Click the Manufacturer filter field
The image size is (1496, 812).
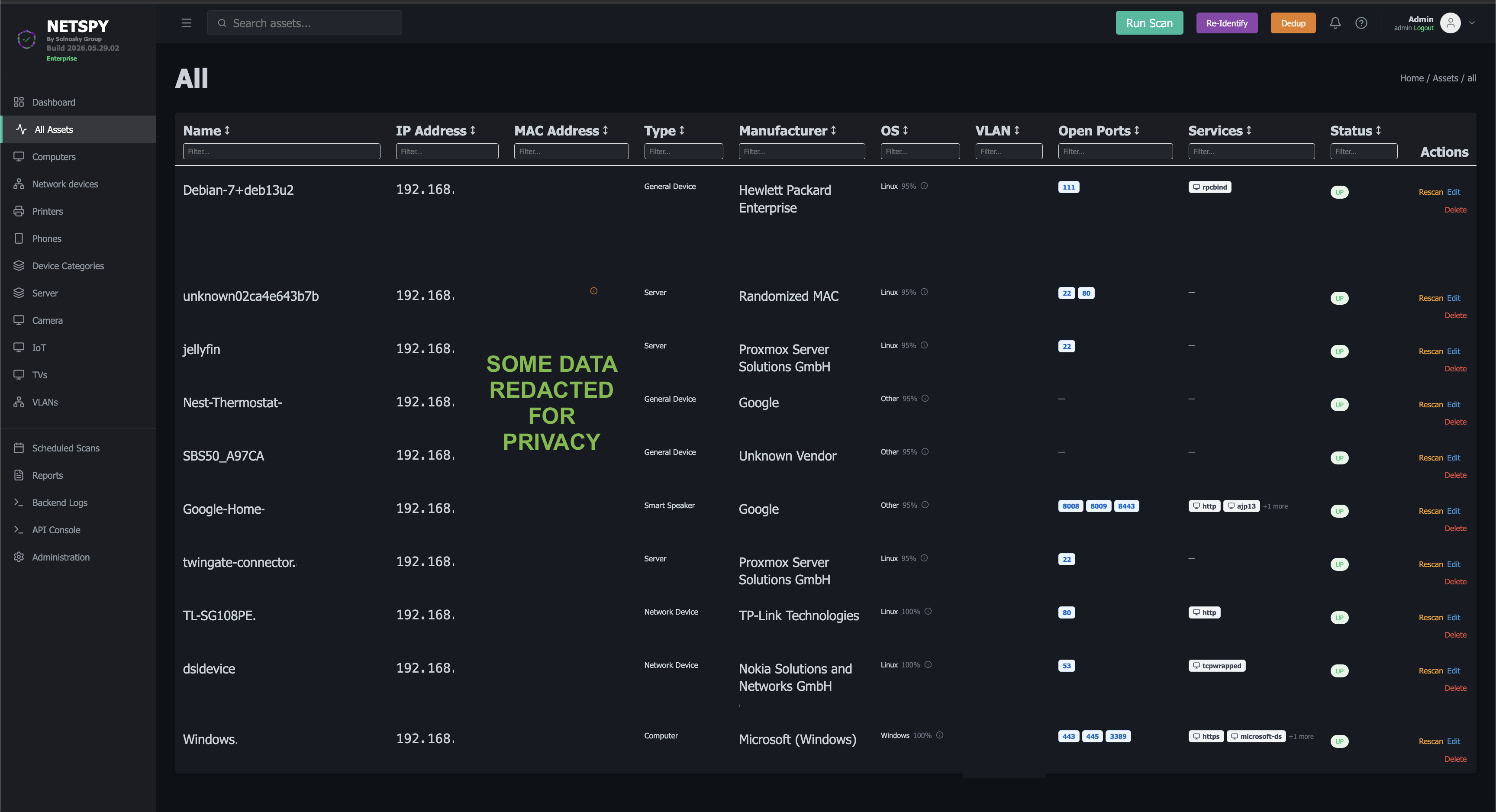point(801,151)
